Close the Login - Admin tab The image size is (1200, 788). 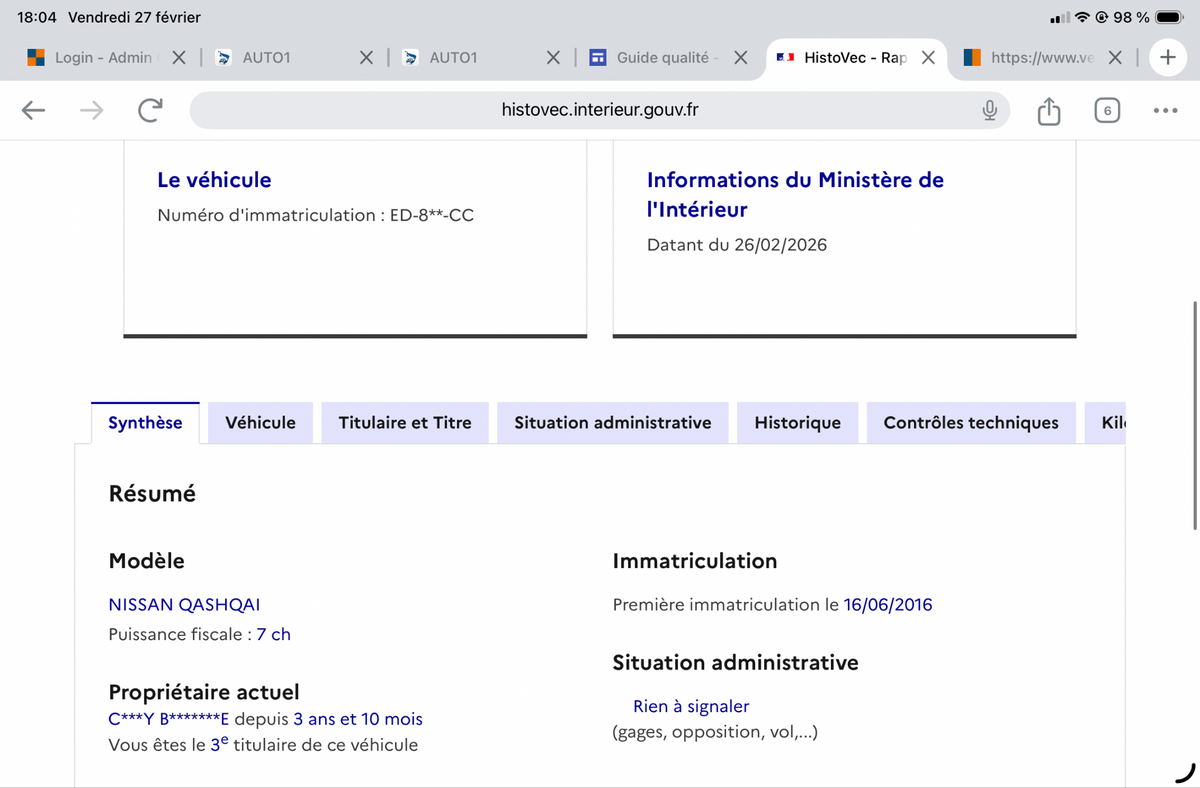click(x=178, y=58)
